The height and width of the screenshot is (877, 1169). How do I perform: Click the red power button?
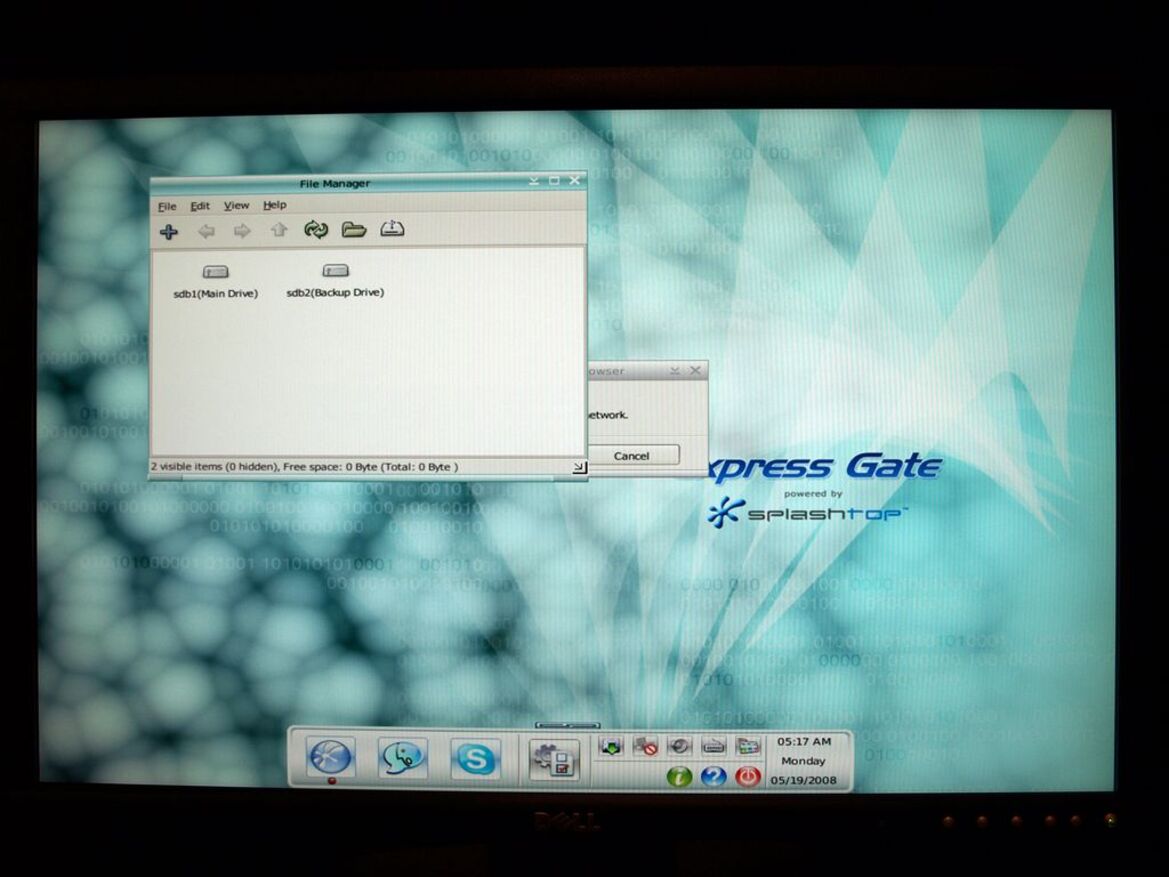coord(748,777)
